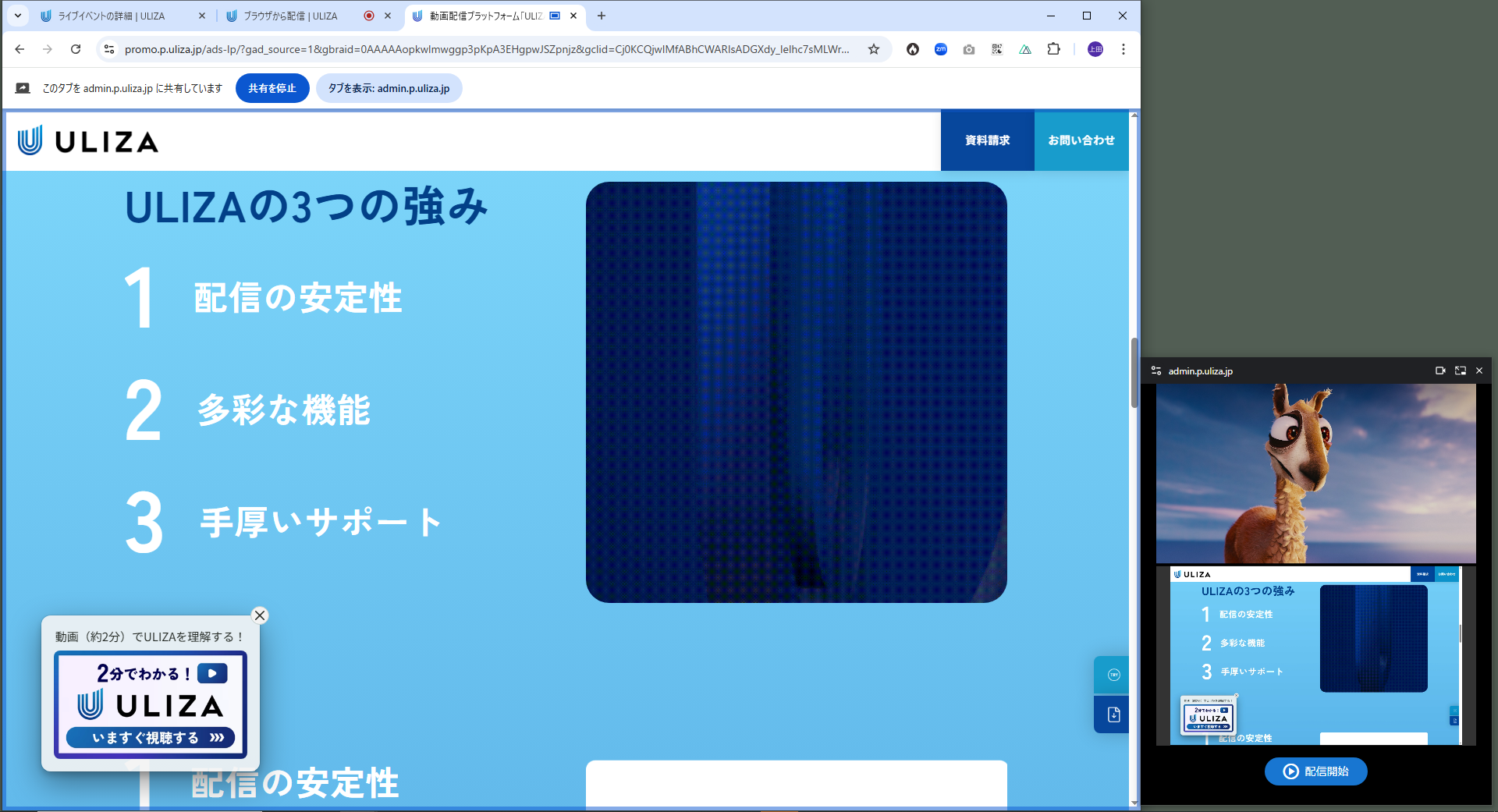Open the Chrome Extensions puzzle icon

point(1053,49)
